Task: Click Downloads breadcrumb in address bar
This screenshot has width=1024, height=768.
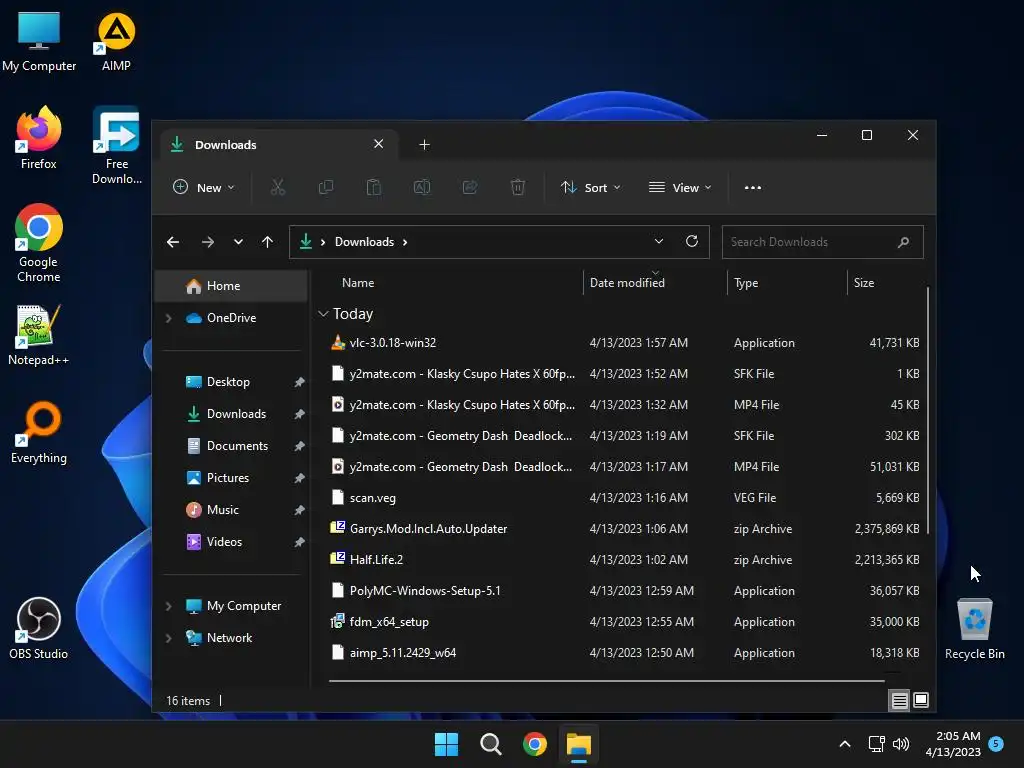Action: coord(364,242)
